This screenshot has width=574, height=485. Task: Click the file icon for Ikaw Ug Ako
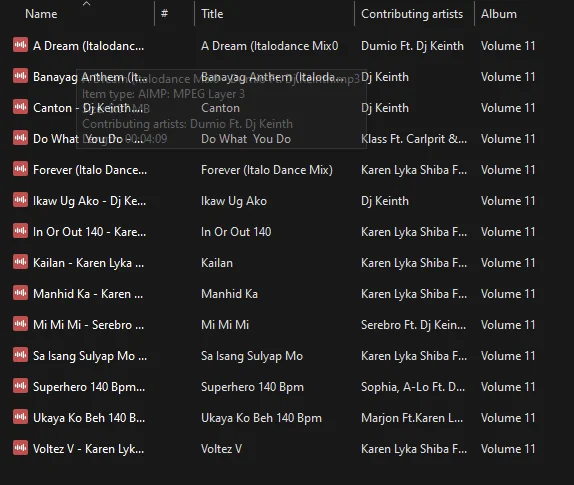coord(20,200)
